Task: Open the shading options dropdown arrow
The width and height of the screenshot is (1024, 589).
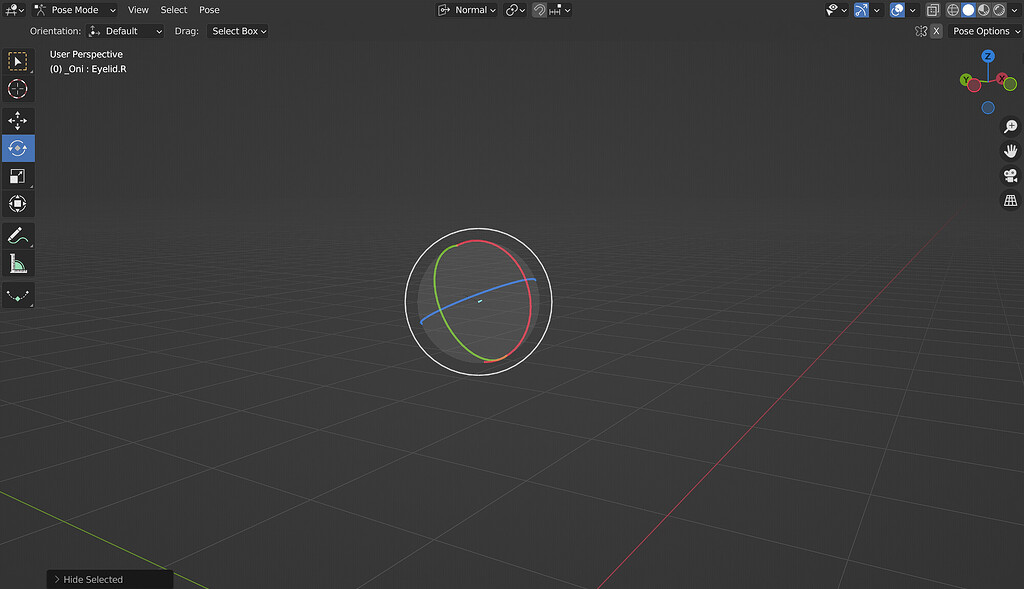Action: coord(1014,10)
